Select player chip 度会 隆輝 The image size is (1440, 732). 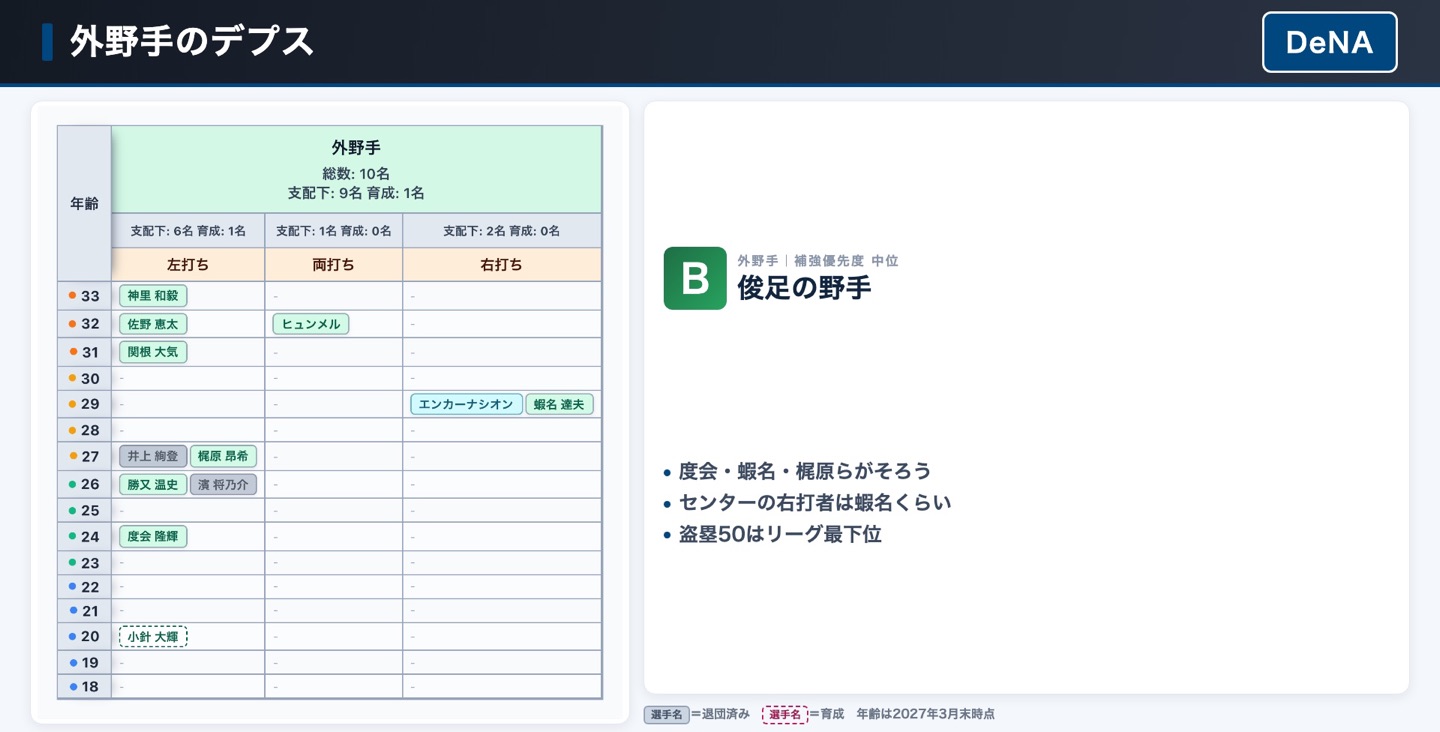coord(153,536)
